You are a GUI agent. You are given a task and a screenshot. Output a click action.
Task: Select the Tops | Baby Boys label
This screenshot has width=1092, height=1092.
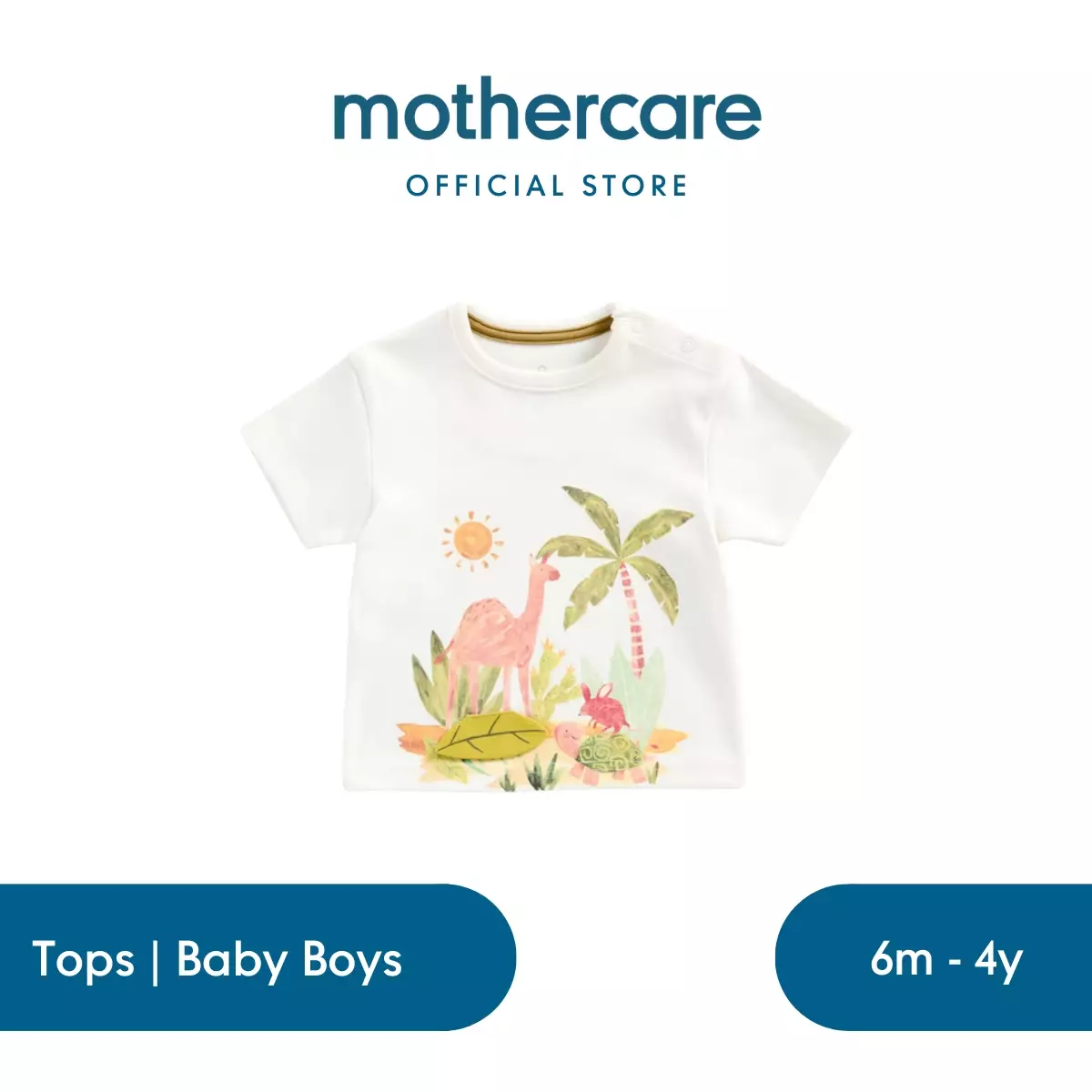pos(217,959)
